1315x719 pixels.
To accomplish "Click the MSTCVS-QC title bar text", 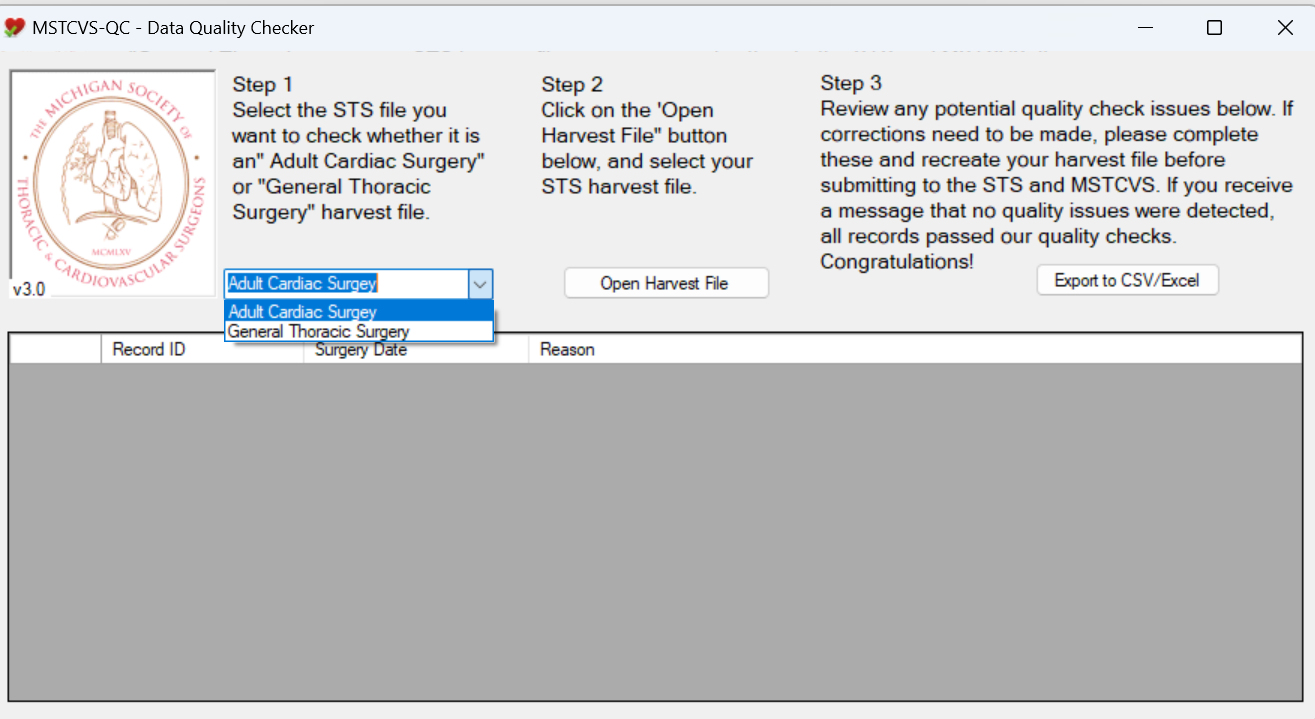I will coord(173,28).
